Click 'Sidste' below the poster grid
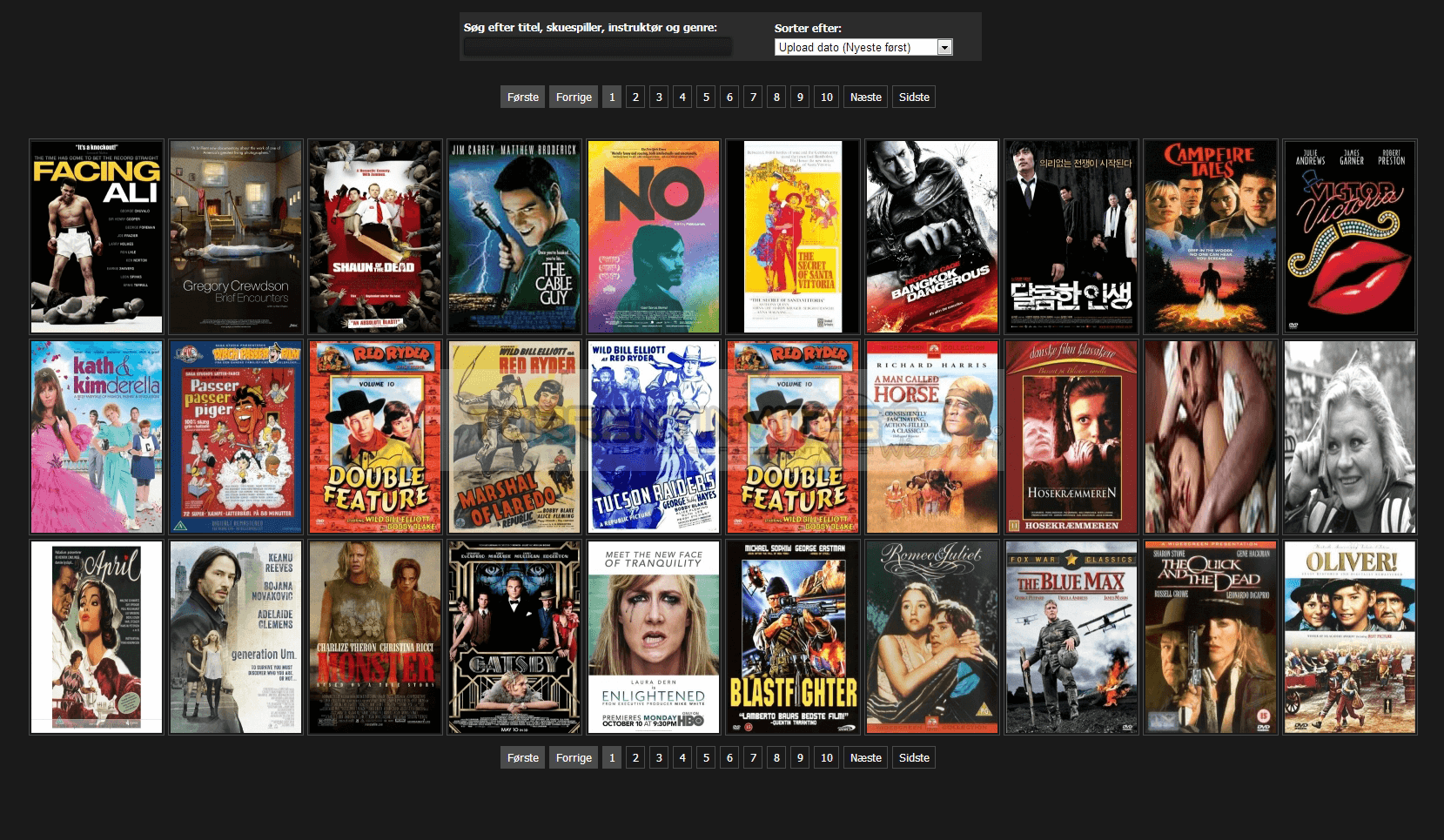 coord(914,757)
